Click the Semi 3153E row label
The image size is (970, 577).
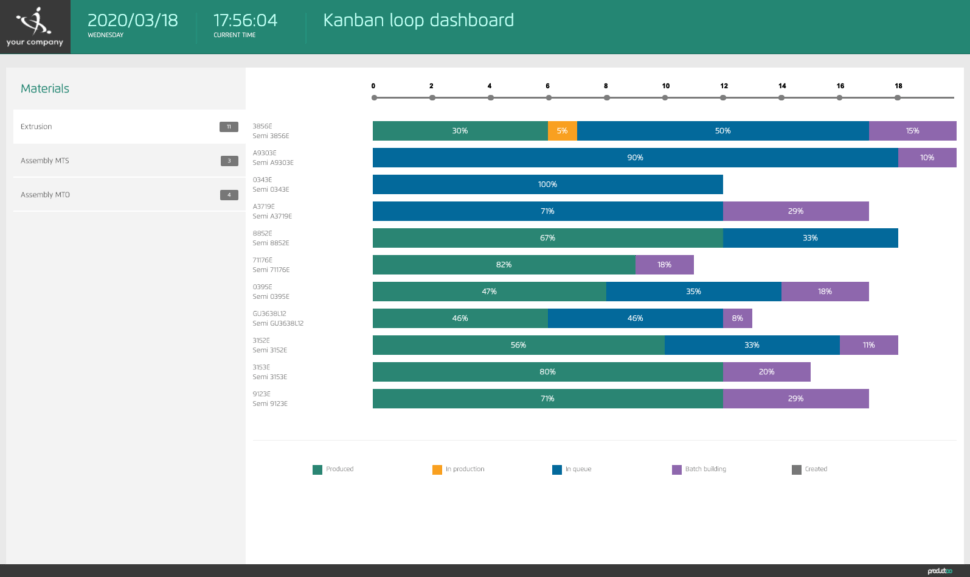[x=270, y=377]
